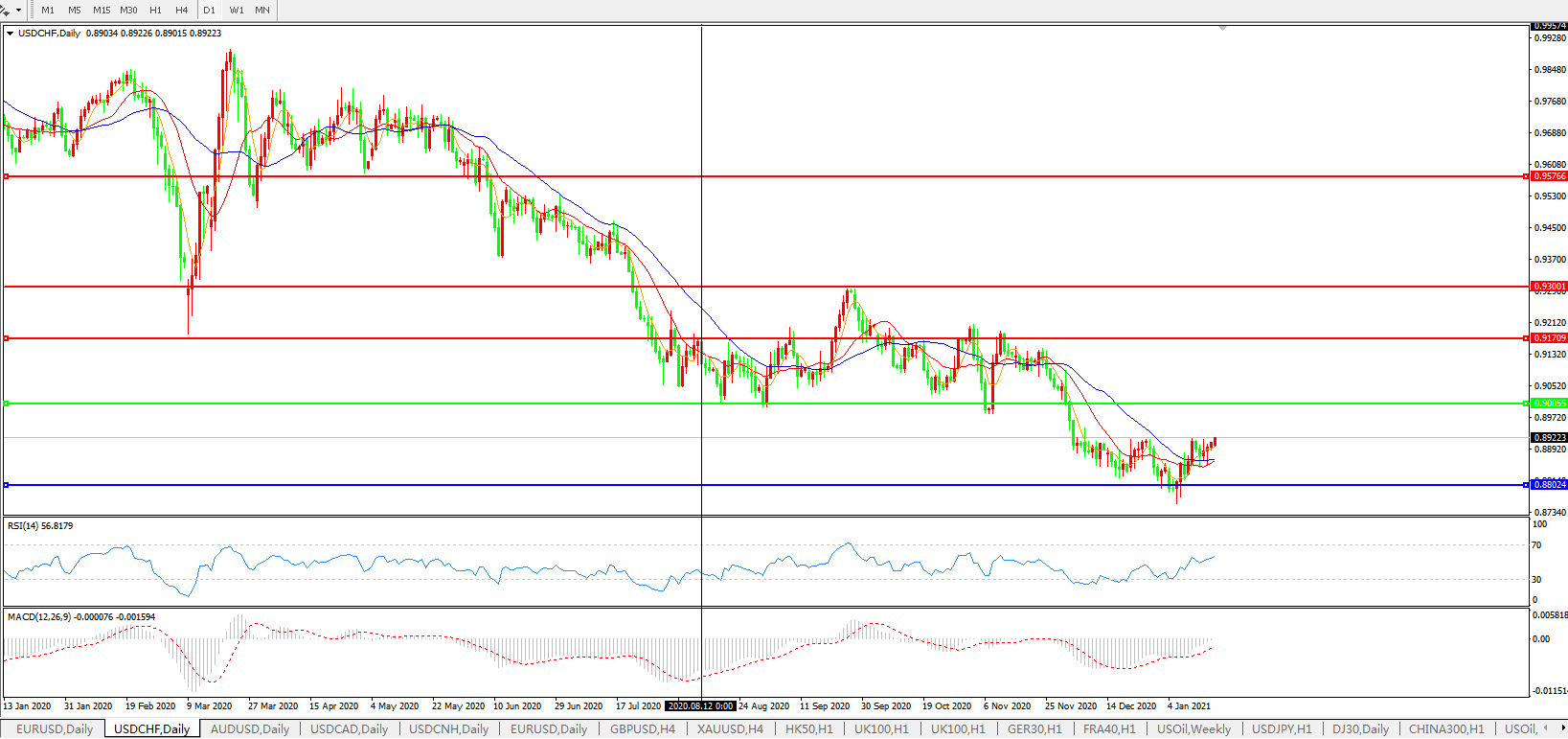
Task: Open the EURUSD,Daily tab at far left
Action: [x=55, y=729]
